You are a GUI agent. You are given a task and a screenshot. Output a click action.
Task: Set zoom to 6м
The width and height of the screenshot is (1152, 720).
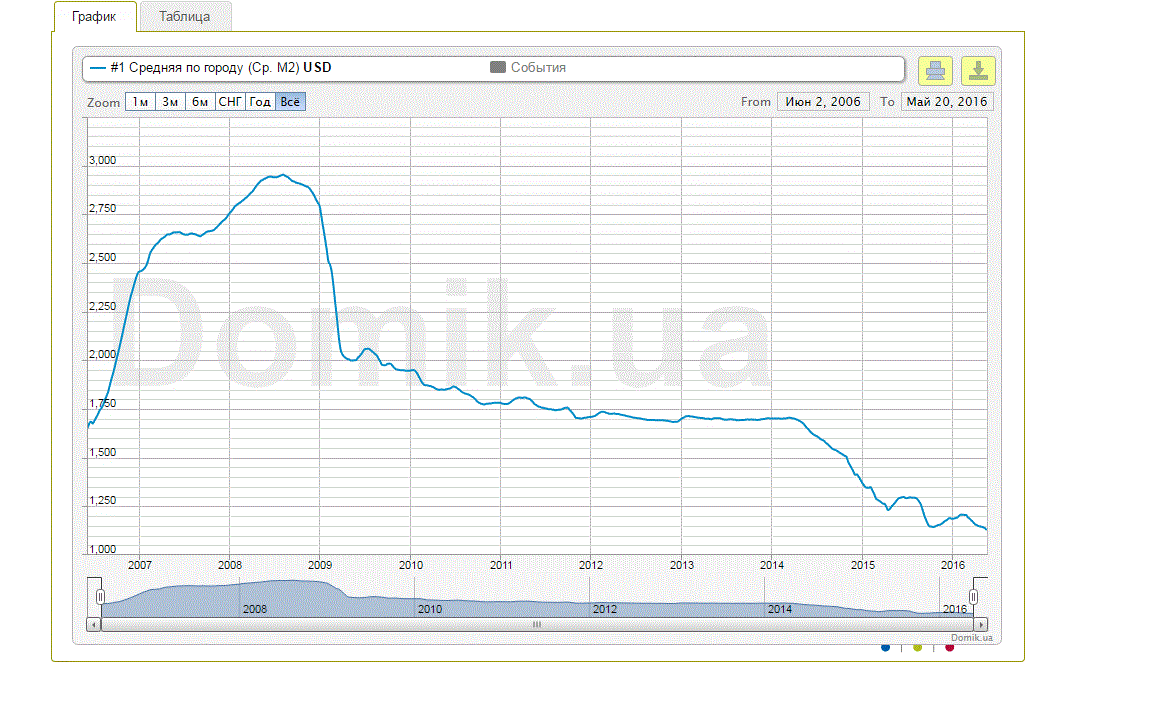(200, 102)
